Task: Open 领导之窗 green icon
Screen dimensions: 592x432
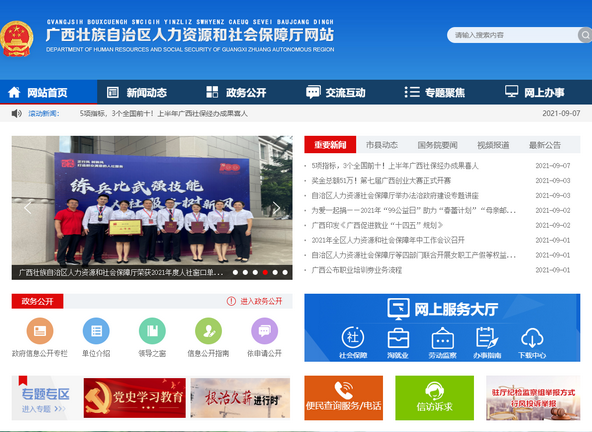Action: (152, 331)
